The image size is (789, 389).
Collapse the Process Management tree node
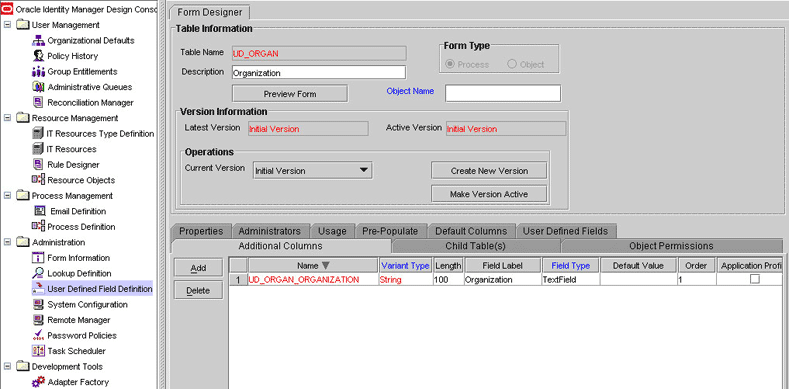click(x=7, y=195)
